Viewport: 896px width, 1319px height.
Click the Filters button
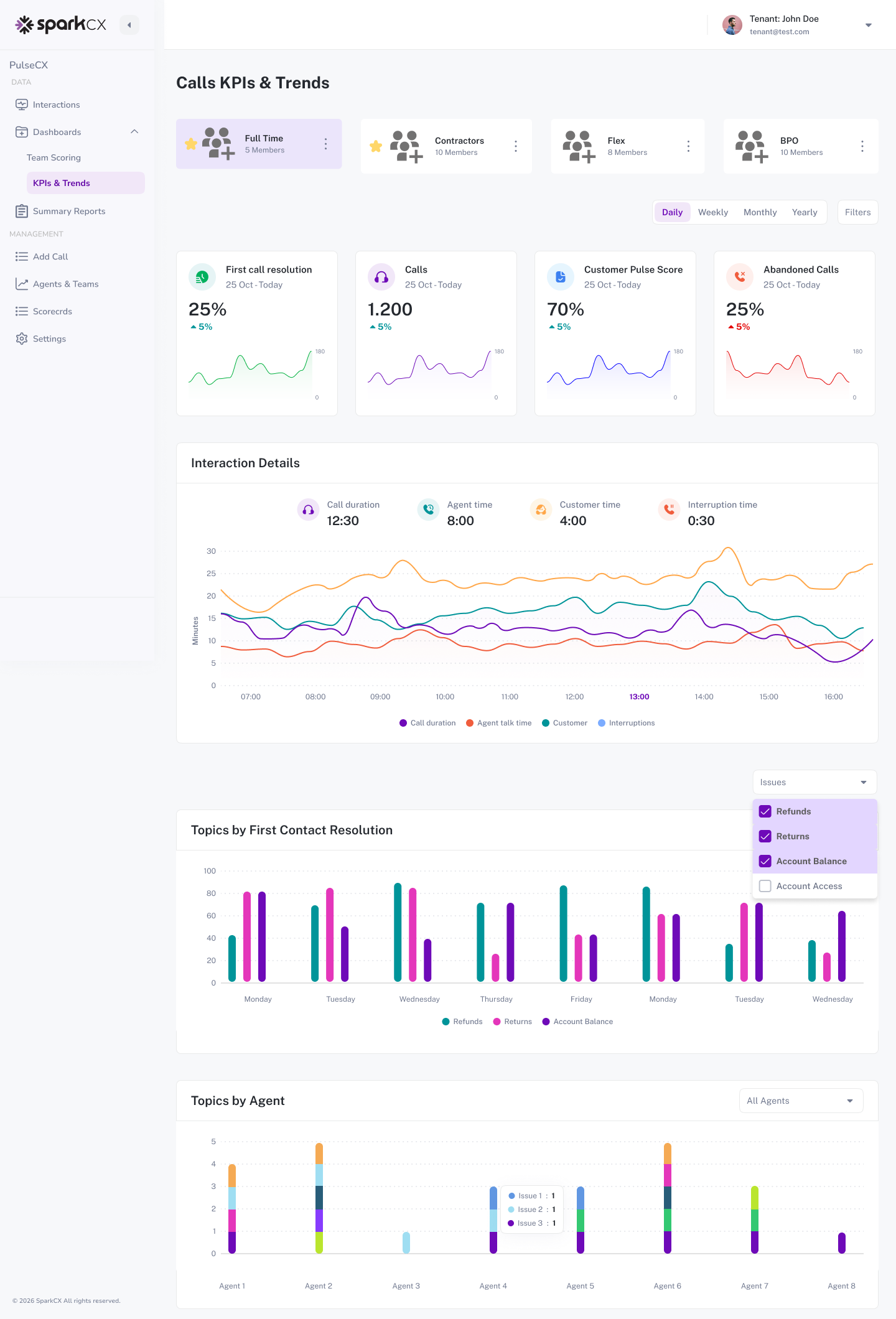[x=857, y=212]
